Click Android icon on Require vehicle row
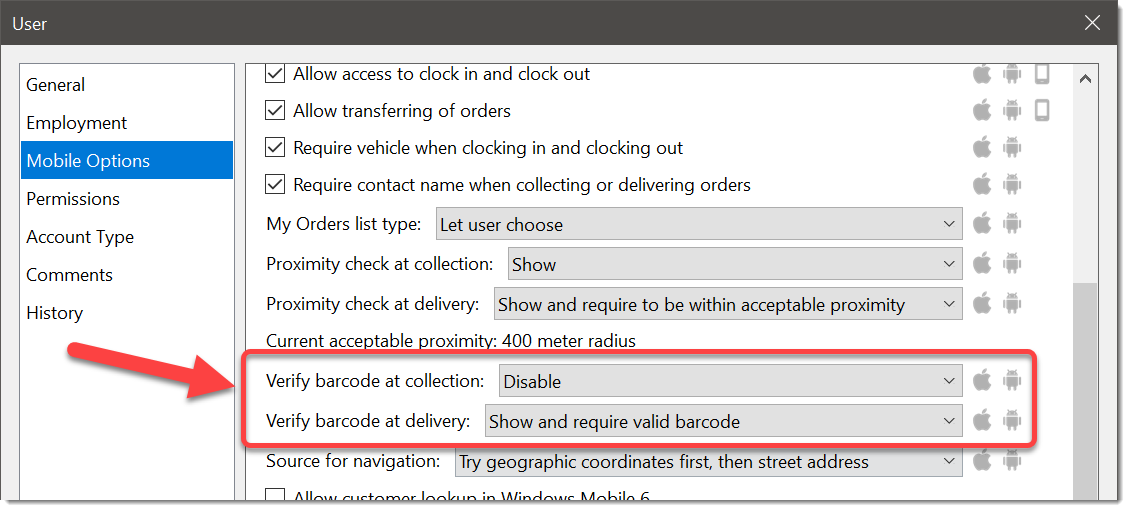The width and height of the screenshot is (1128, 510). tap(1012, 147)
